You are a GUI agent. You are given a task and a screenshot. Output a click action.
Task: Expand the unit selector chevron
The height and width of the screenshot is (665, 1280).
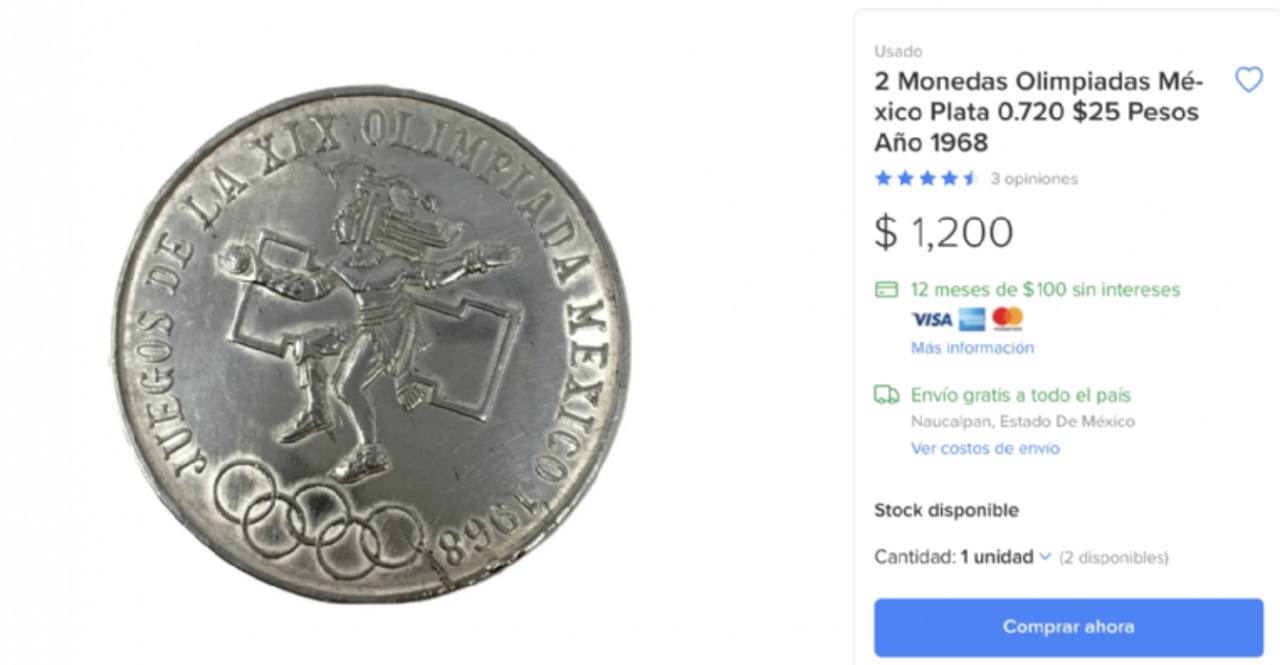click(x=1044, y=557)
